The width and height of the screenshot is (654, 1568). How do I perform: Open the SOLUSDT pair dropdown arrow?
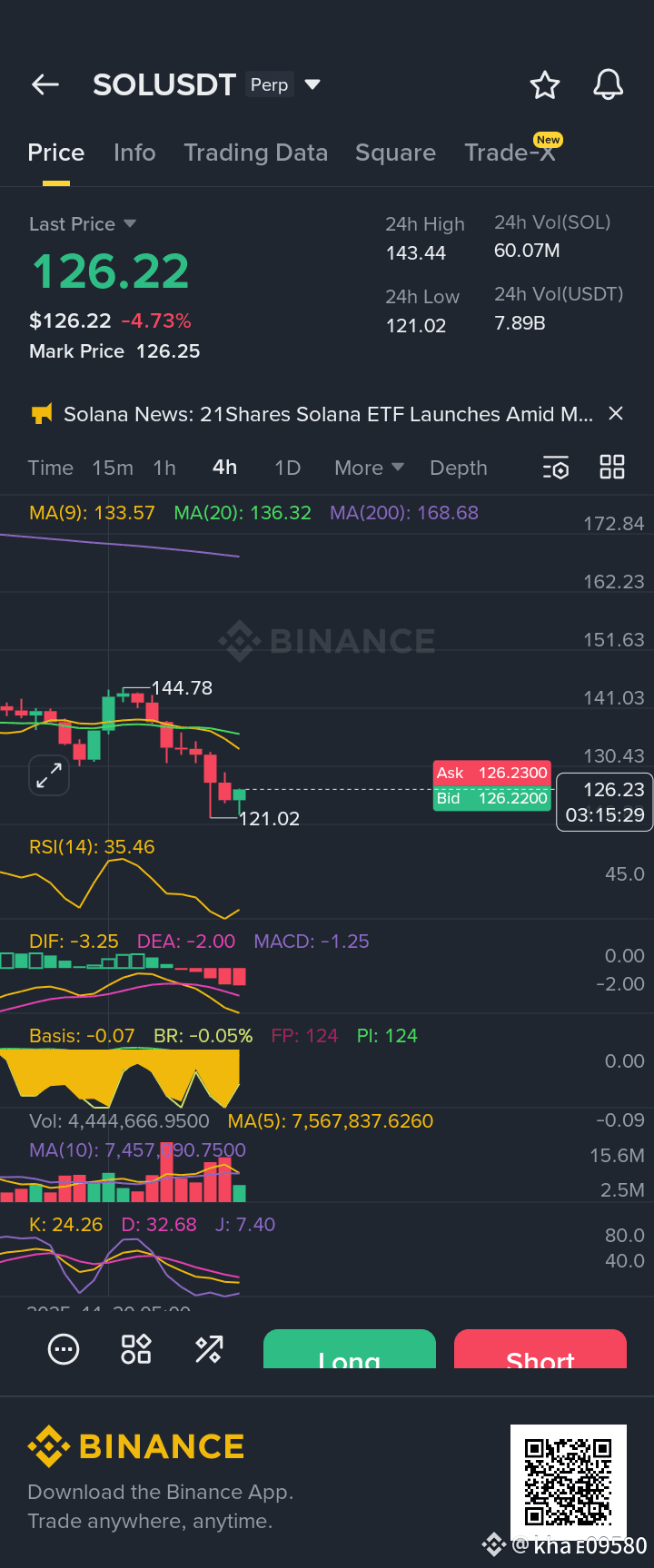[x=312, y=84]
